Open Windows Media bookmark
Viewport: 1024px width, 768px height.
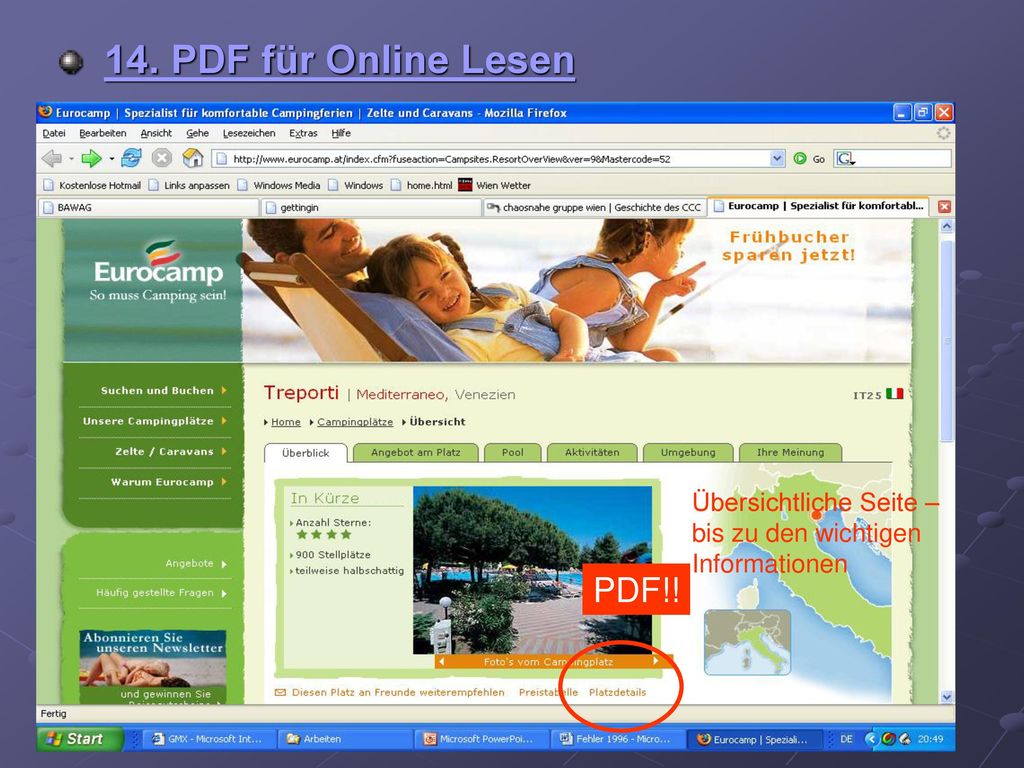[279, 185]
